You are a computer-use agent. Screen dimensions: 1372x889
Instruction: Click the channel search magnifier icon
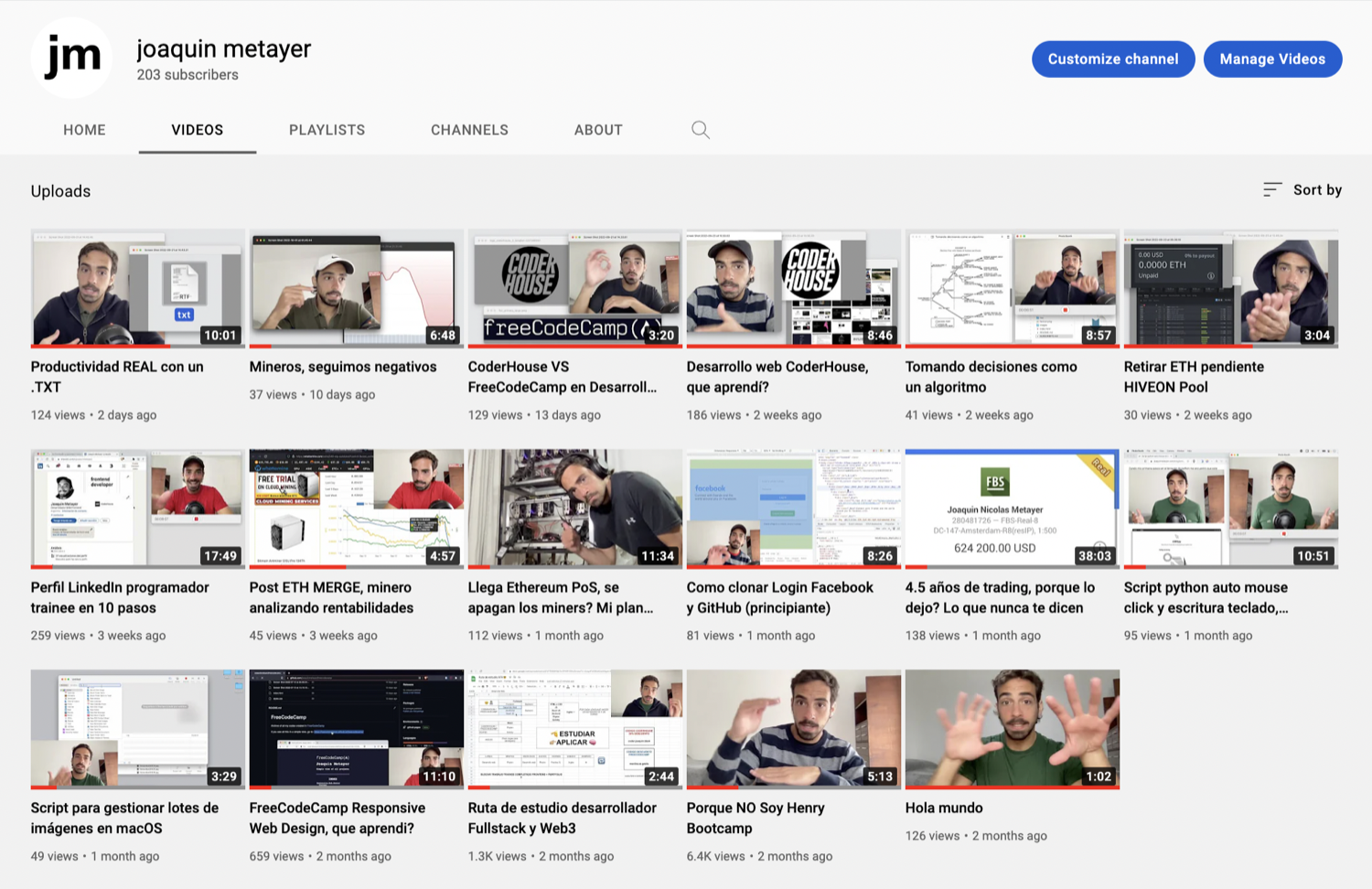pos(701,130)
